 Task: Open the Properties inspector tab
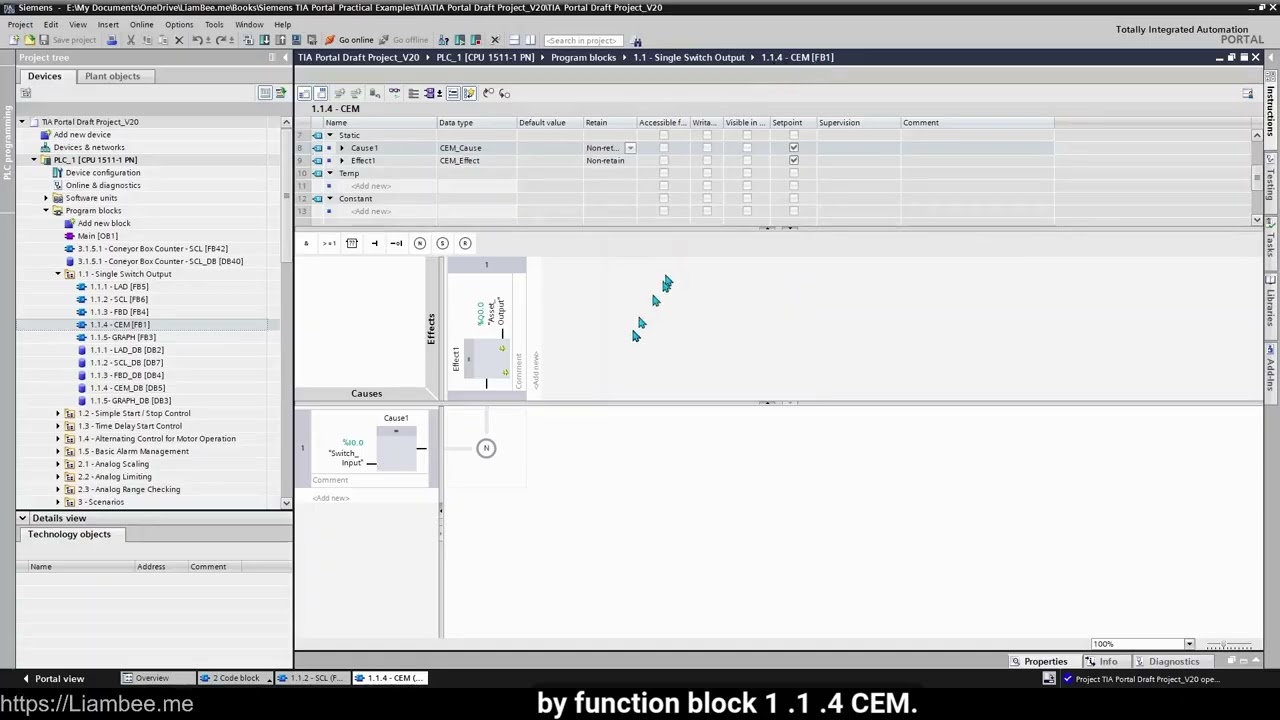1039,661
